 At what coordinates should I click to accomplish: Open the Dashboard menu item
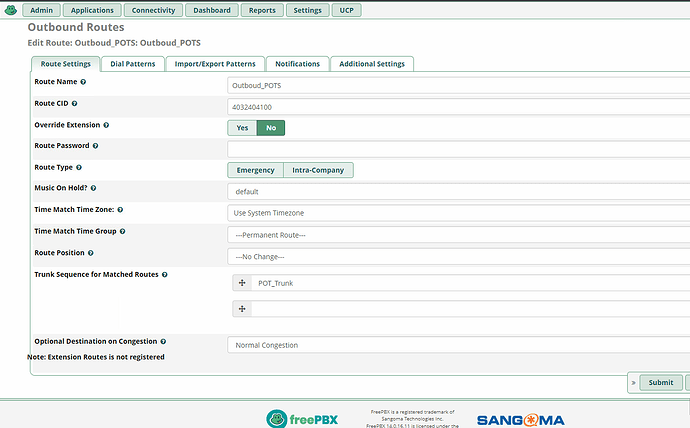pos(212,10)
